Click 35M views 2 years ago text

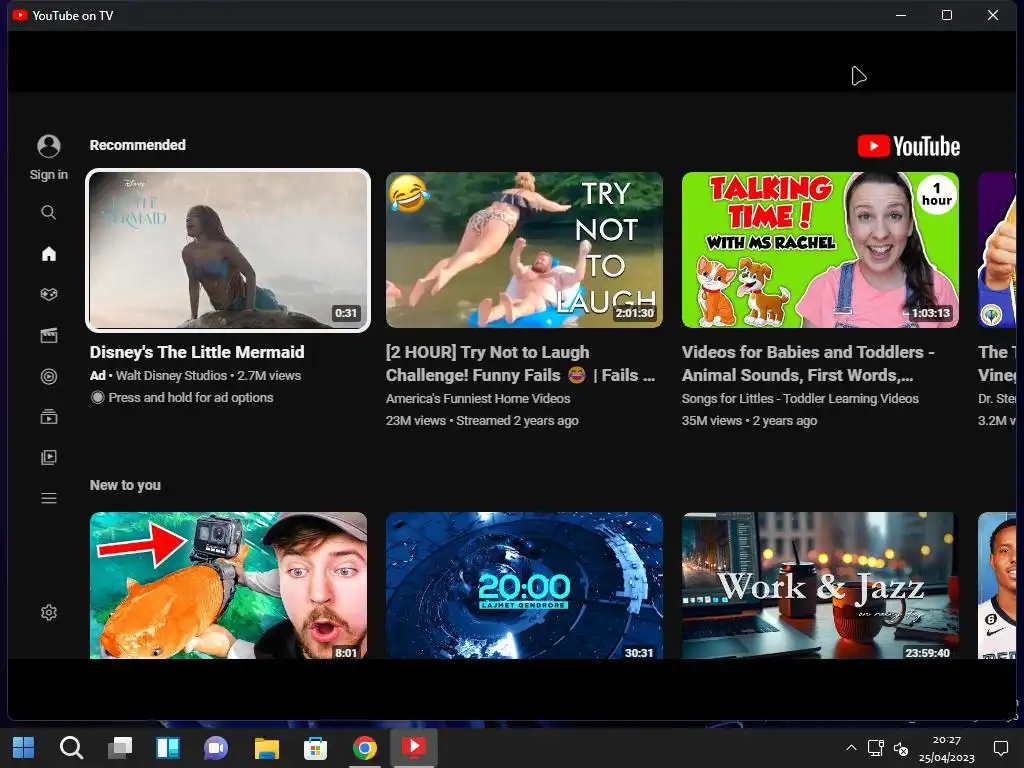coord(750,421)
